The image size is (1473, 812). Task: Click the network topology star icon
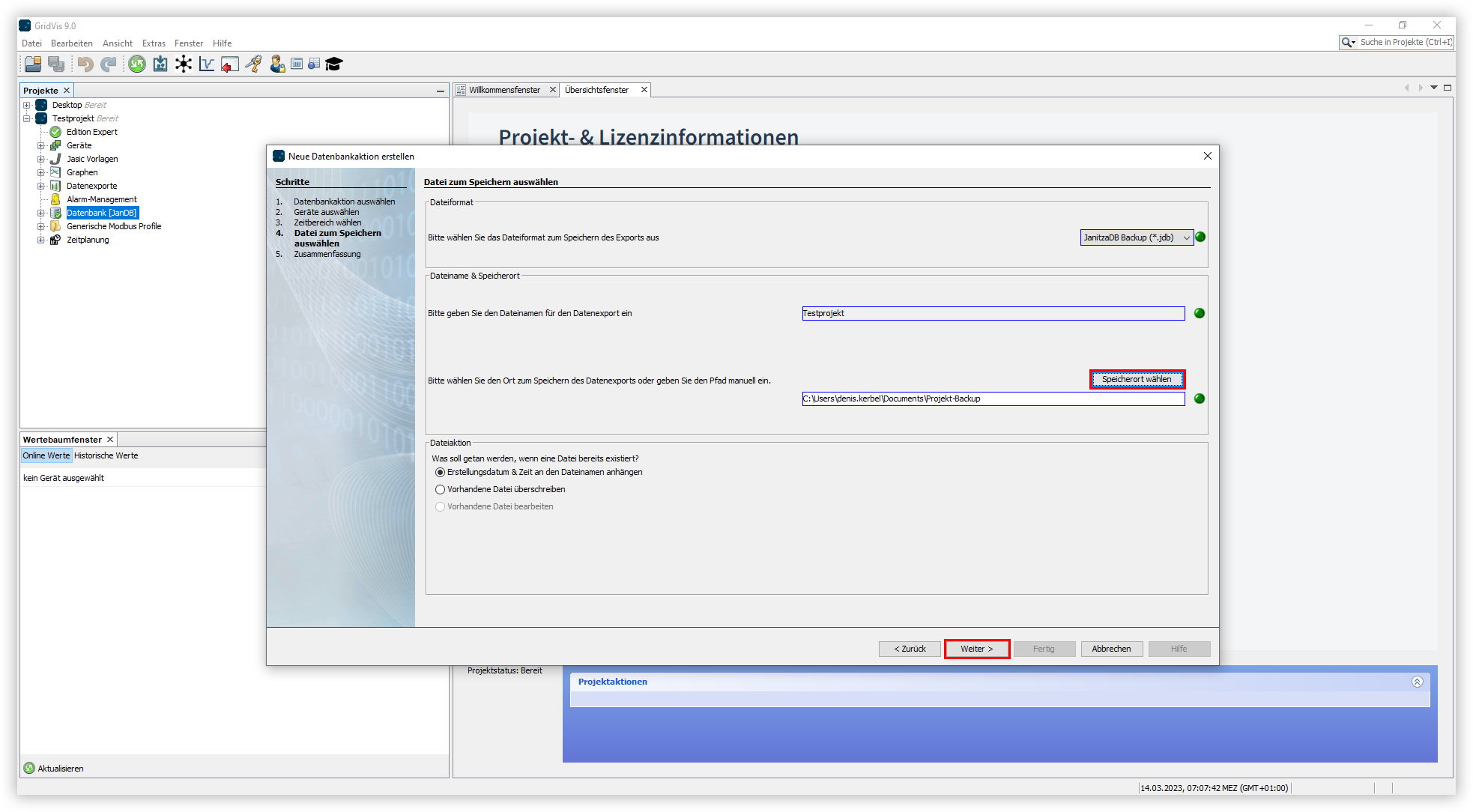tap(184, 64)
